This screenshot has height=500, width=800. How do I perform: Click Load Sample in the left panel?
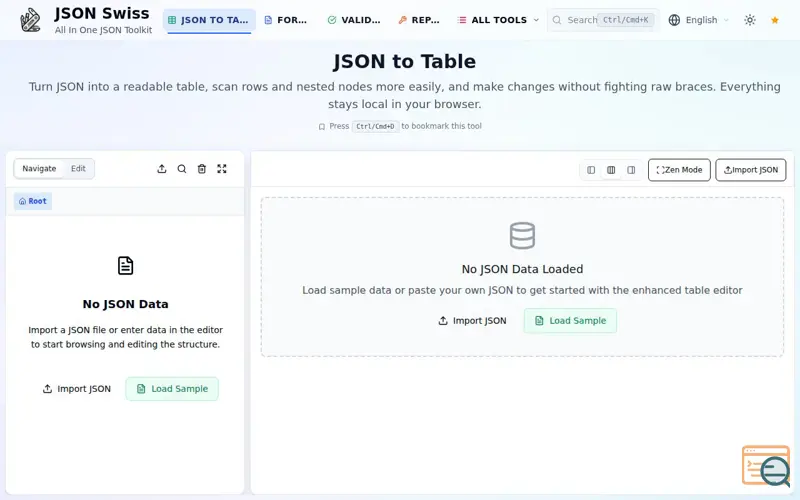[172, 389]
